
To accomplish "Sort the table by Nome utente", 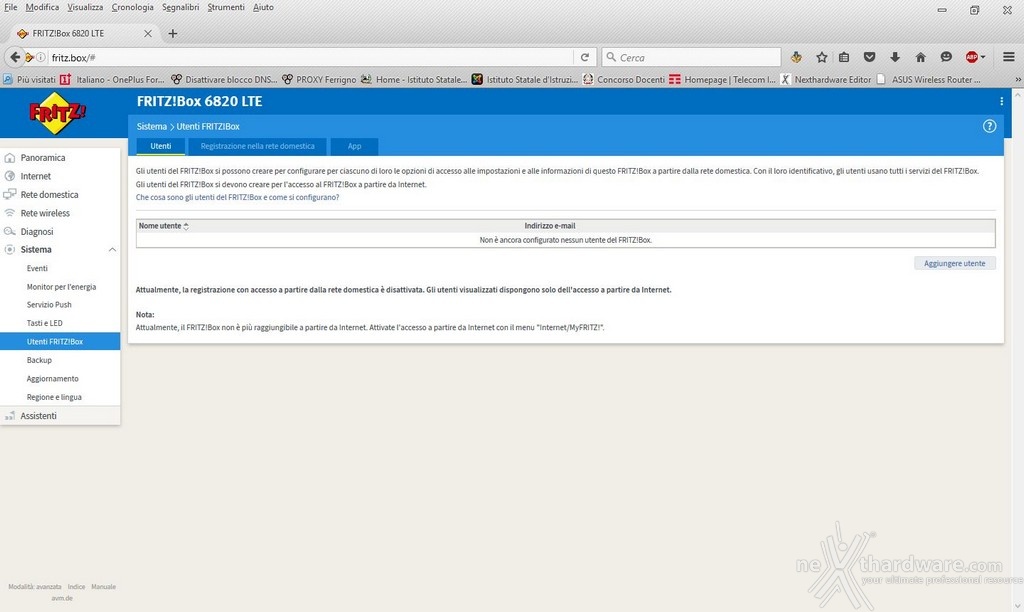I will [x=163, y=226].
